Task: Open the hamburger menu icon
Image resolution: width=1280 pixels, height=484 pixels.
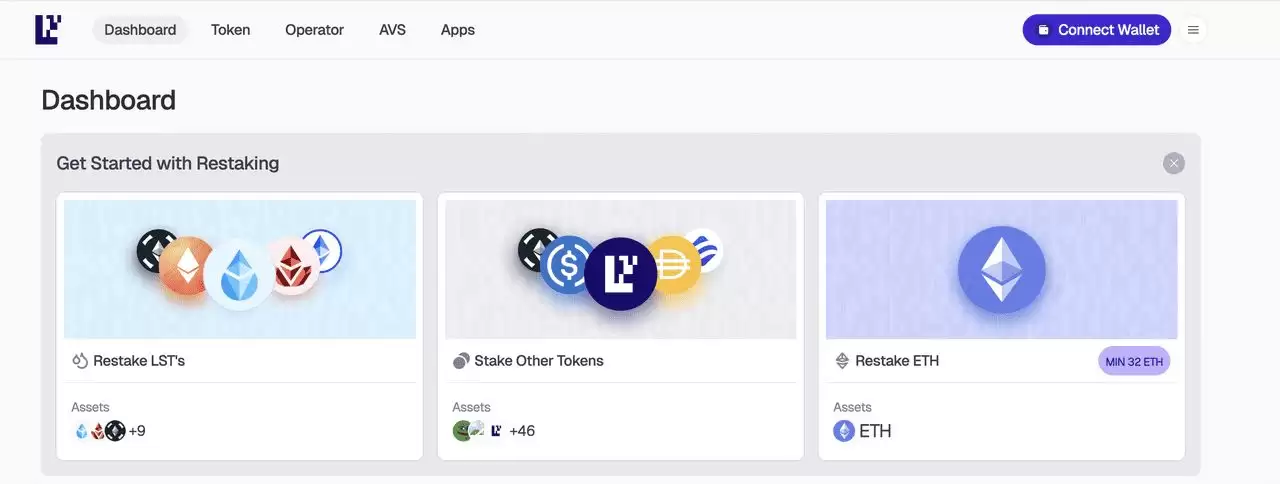Action: pyautogui.click(x=1193, y=30)
